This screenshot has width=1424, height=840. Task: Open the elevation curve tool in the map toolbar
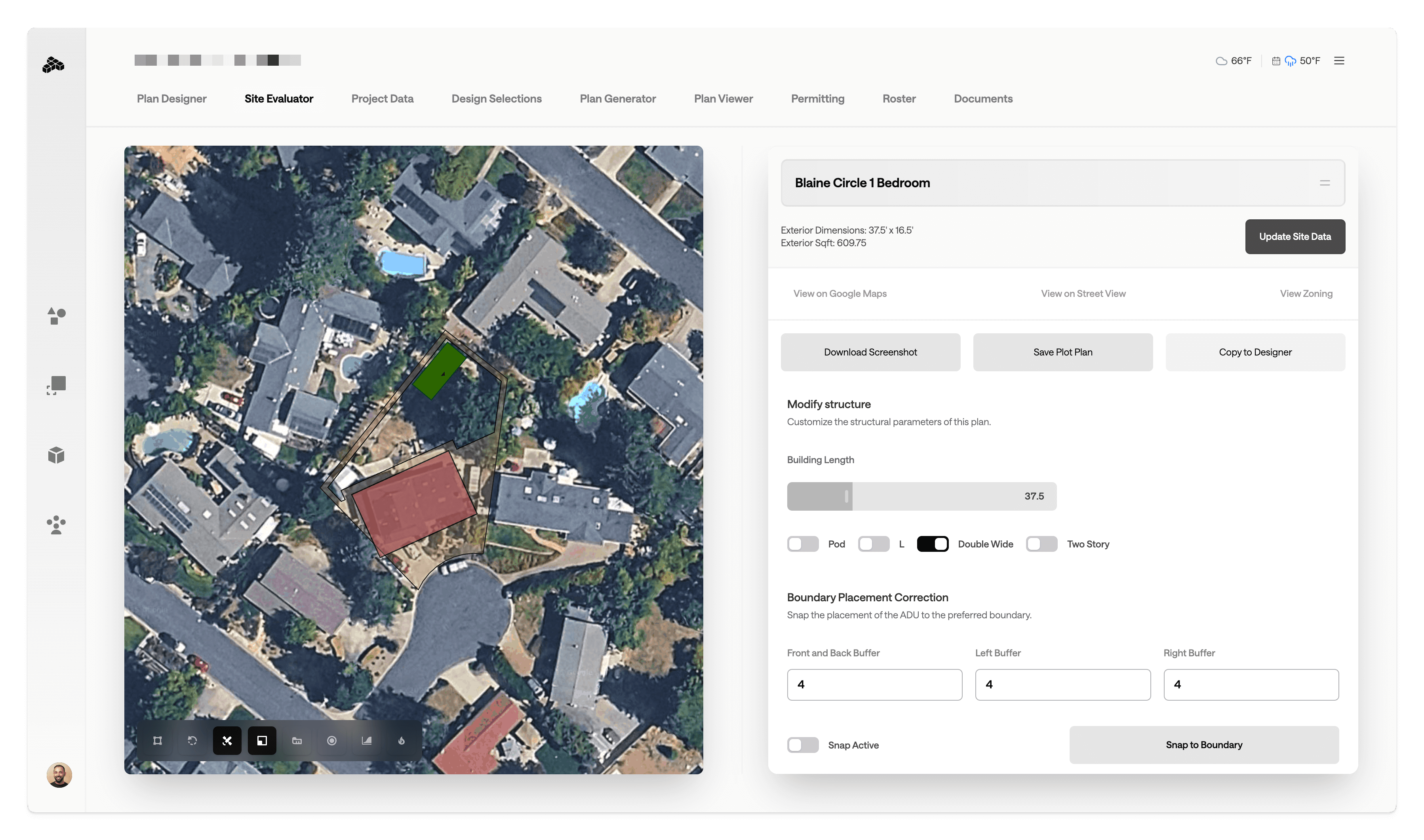pos(366,740)
